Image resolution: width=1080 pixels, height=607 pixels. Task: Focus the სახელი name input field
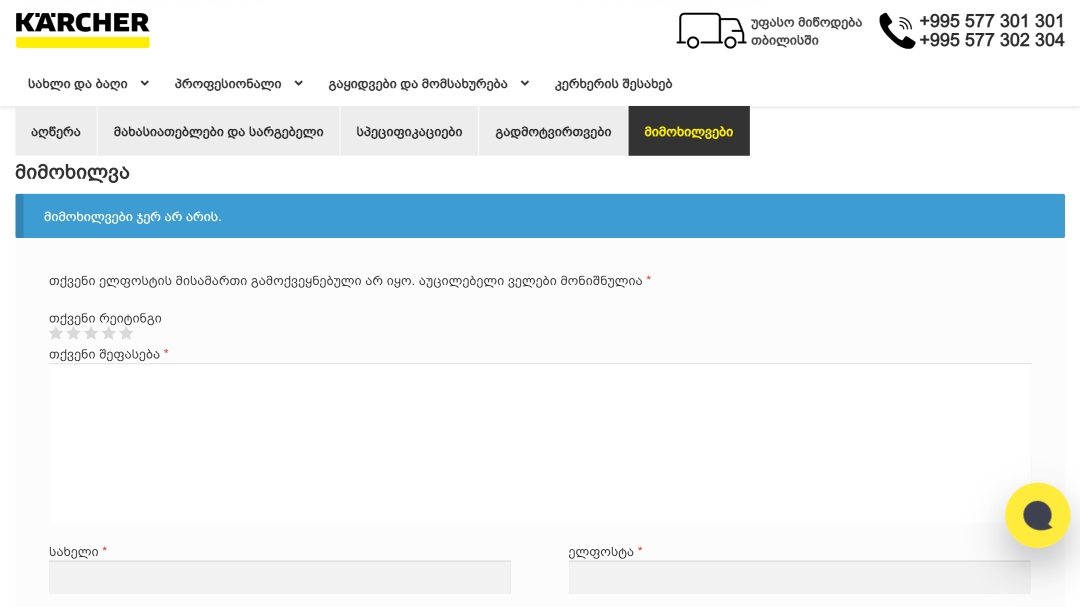(x=280, y=577)
